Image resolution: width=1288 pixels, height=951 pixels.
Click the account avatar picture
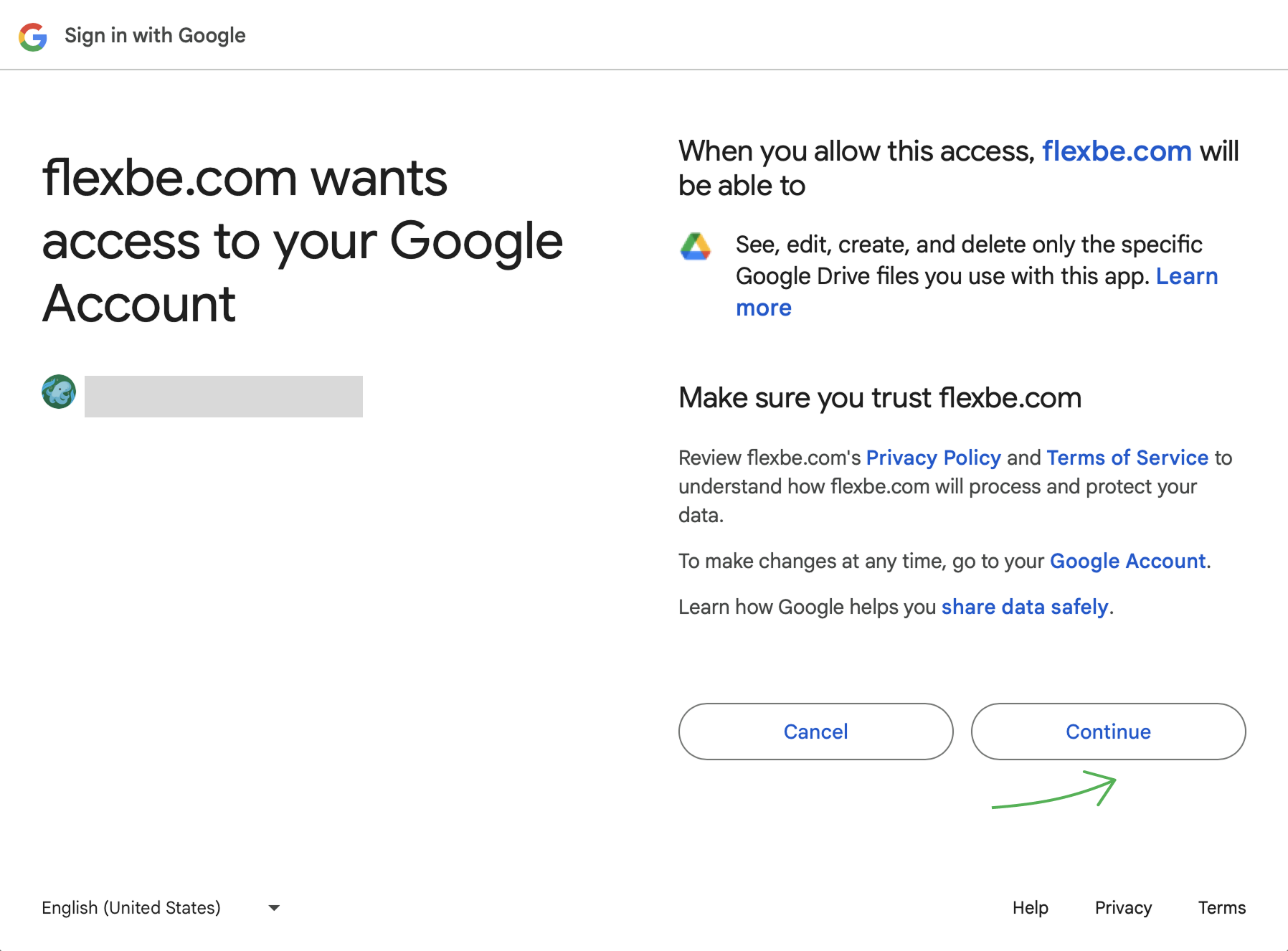point(59,392)
